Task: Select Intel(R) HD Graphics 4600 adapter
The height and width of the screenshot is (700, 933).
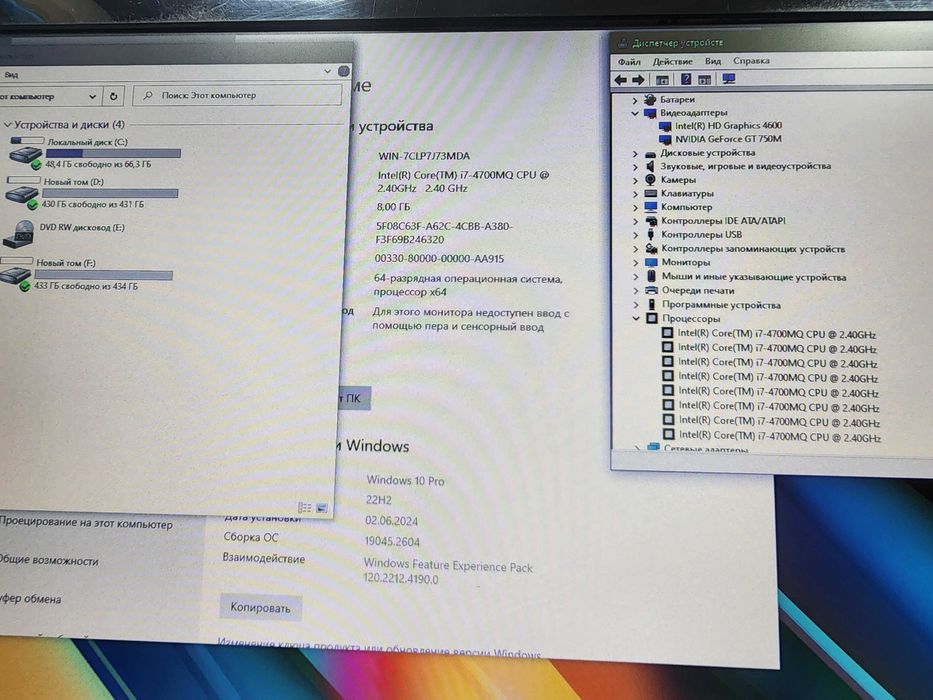Action: (x=728, y=126)
